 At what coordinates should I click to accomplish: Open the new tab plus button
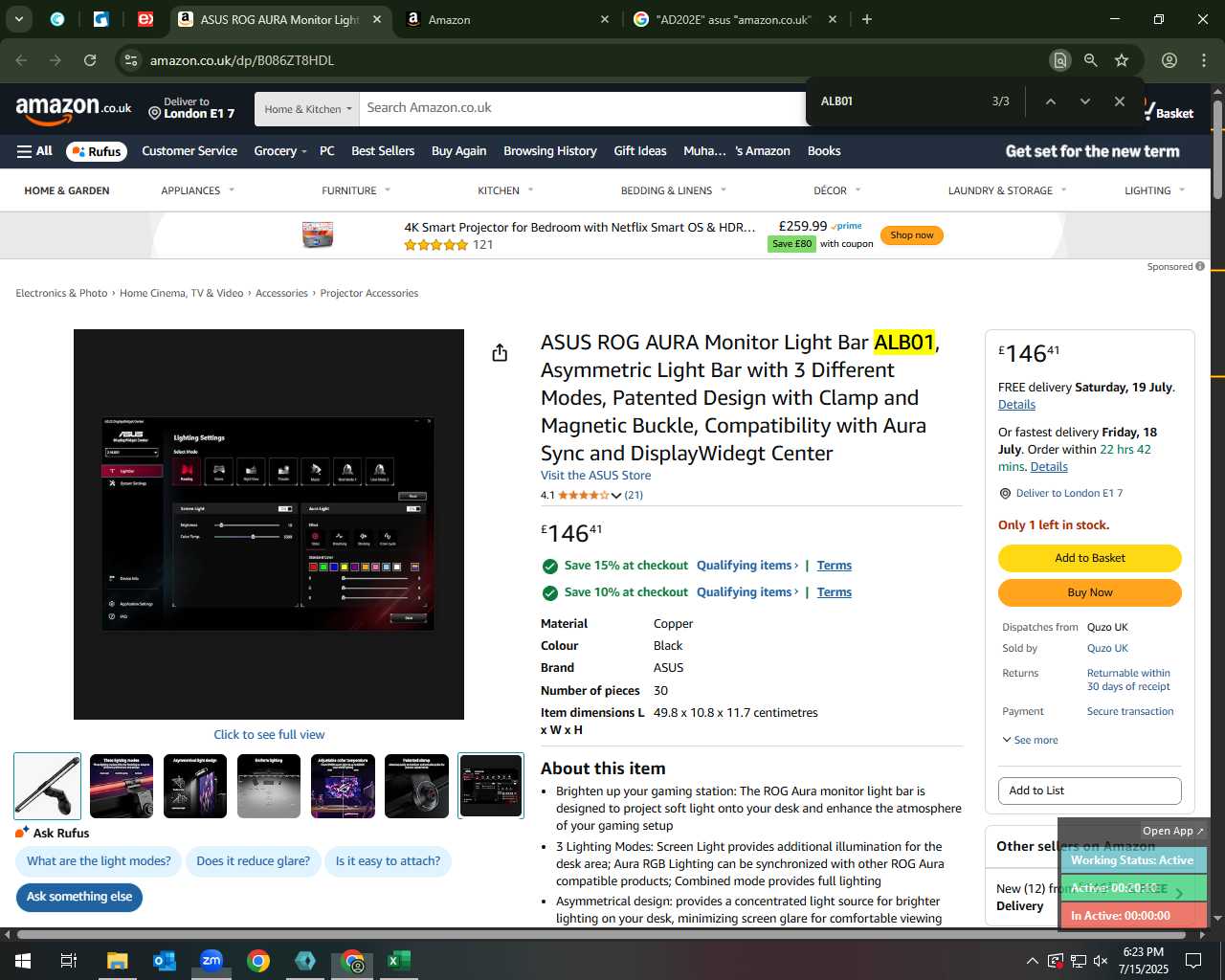click(867, 19)
